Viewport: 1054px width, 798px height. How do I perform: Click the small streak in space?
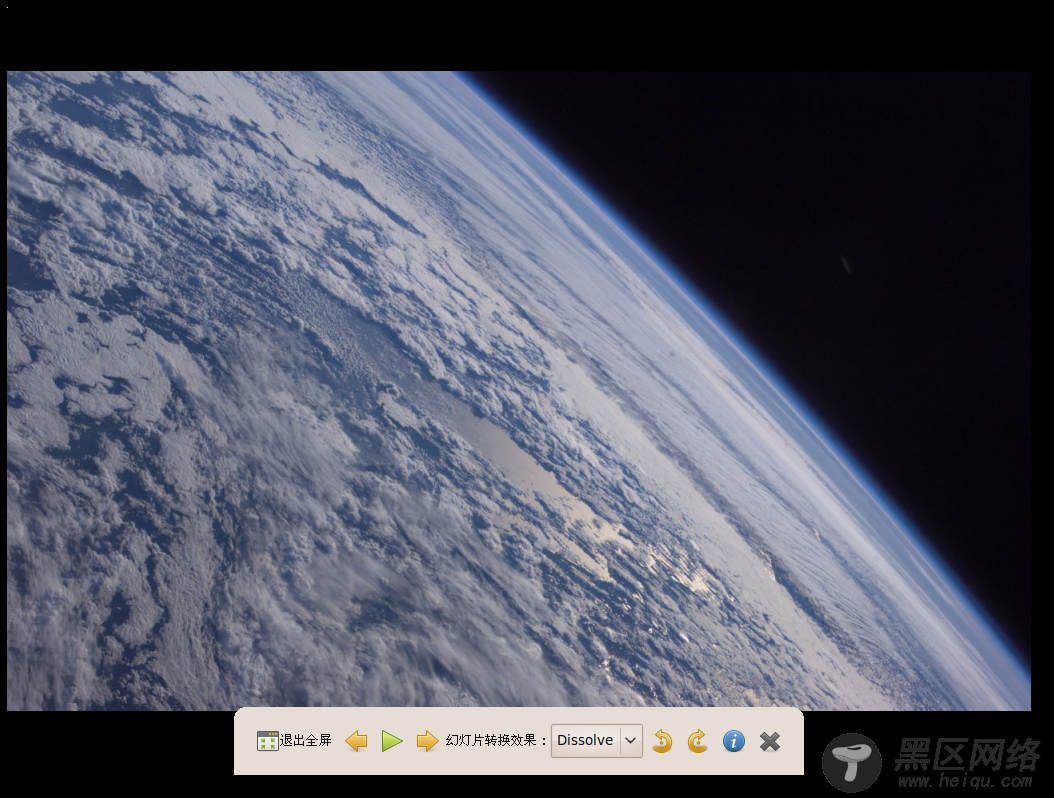pos(846,266)
